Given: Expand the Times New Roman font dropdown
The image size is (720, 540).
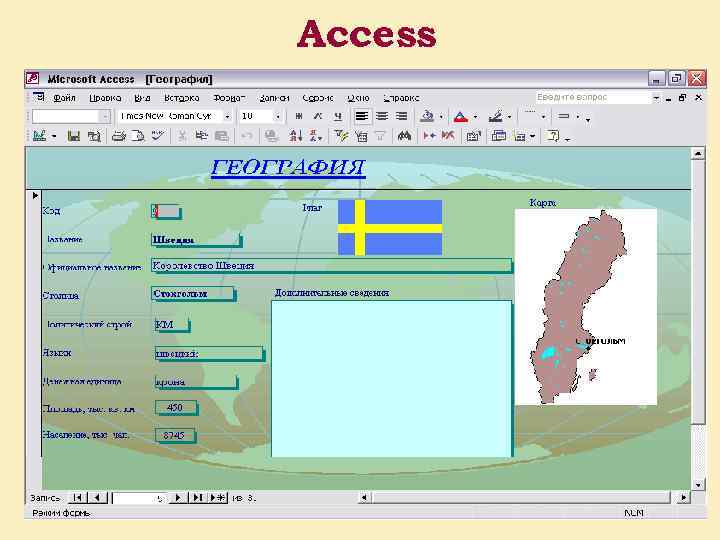Looking at the screenshot, I should point(227,117).
